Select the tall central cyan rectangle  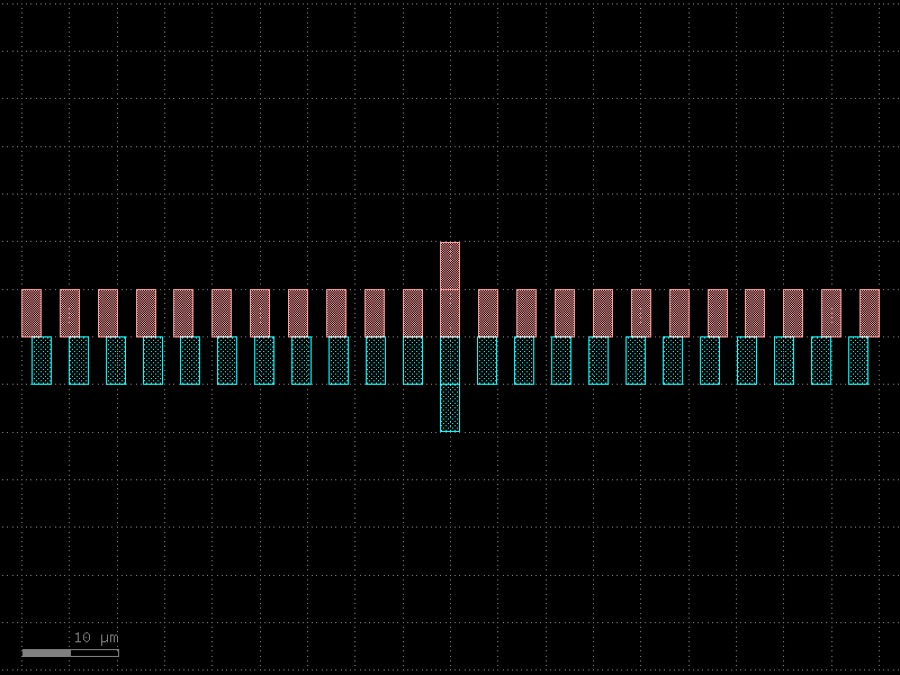[x=450, y=384]
